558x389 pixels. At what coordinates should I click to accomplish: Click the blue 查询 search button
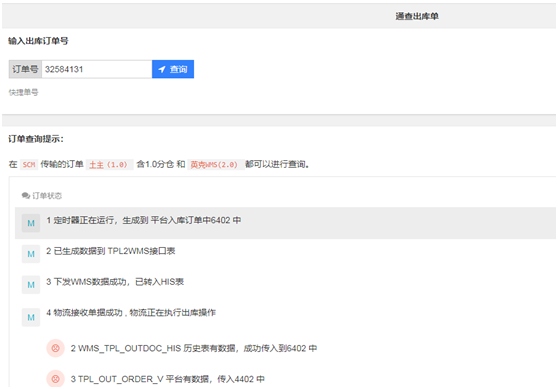[173, 69]
